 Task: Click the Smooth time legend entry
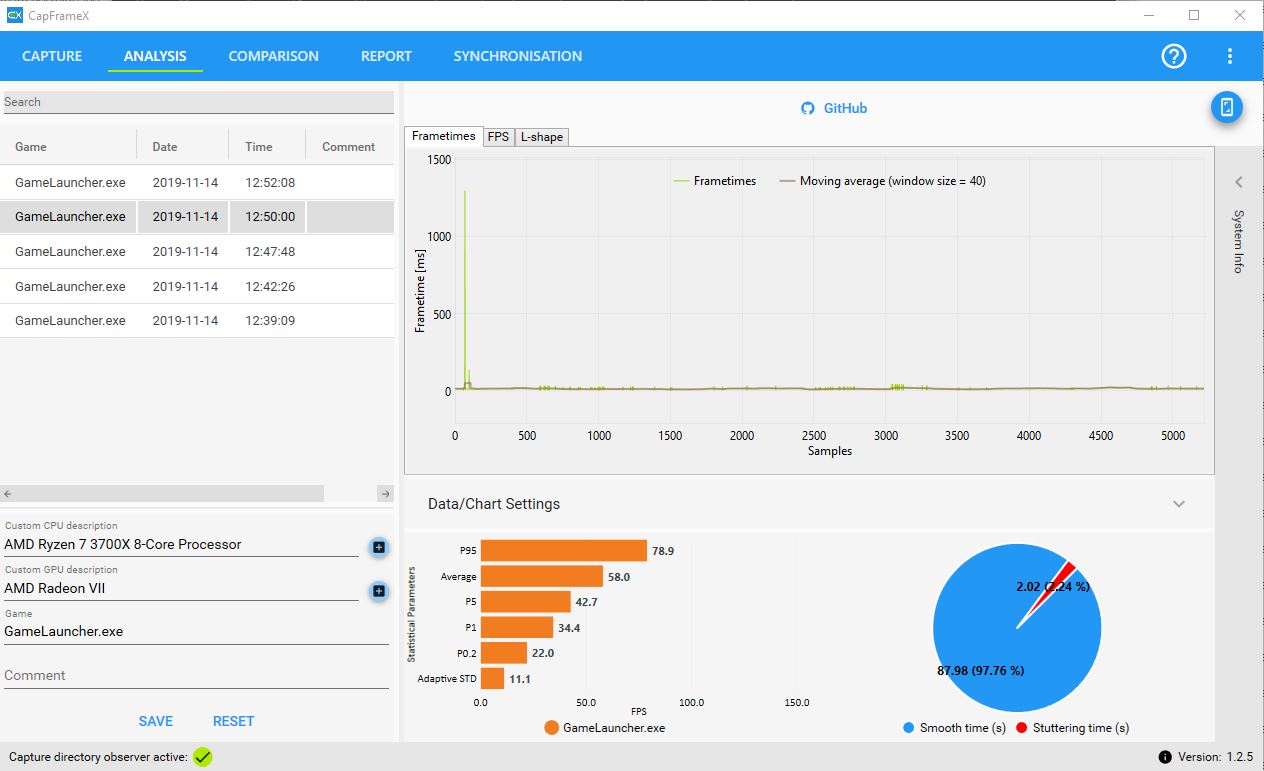[x=954, y=728]
